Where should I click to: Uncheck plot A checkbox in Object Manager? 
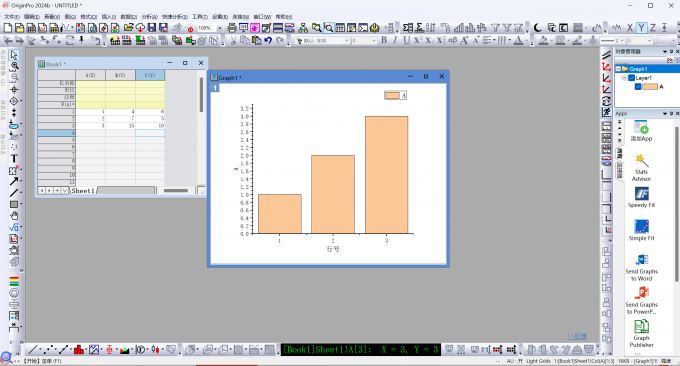tap(638, 87)
